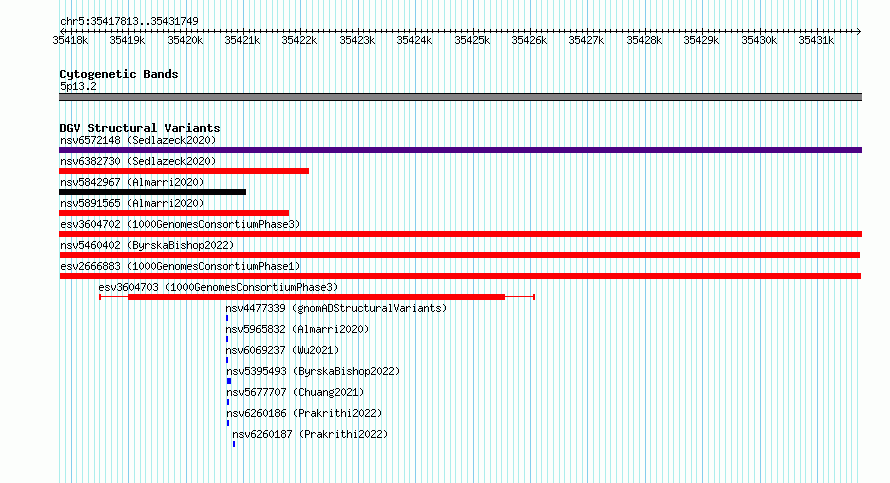
Task: Open nsv4477339 (gnomADStructuralVariants) label
Action: coord(336,308)
